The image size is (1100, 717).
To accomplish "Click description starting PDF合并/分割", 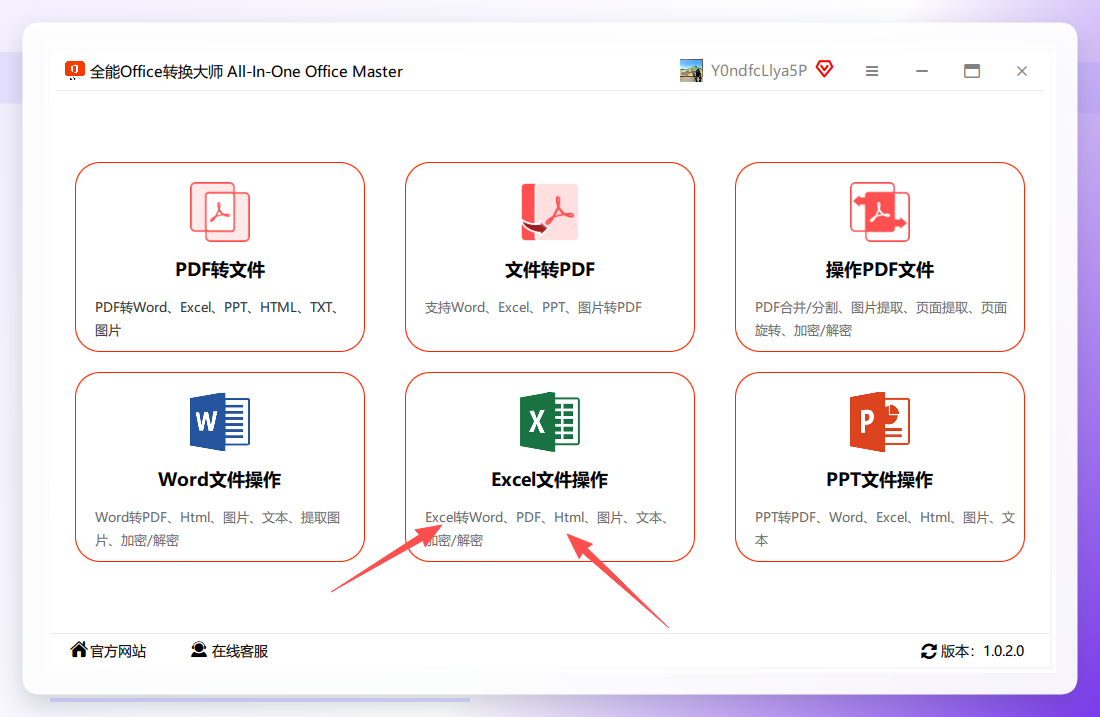I will coord(881,319).
